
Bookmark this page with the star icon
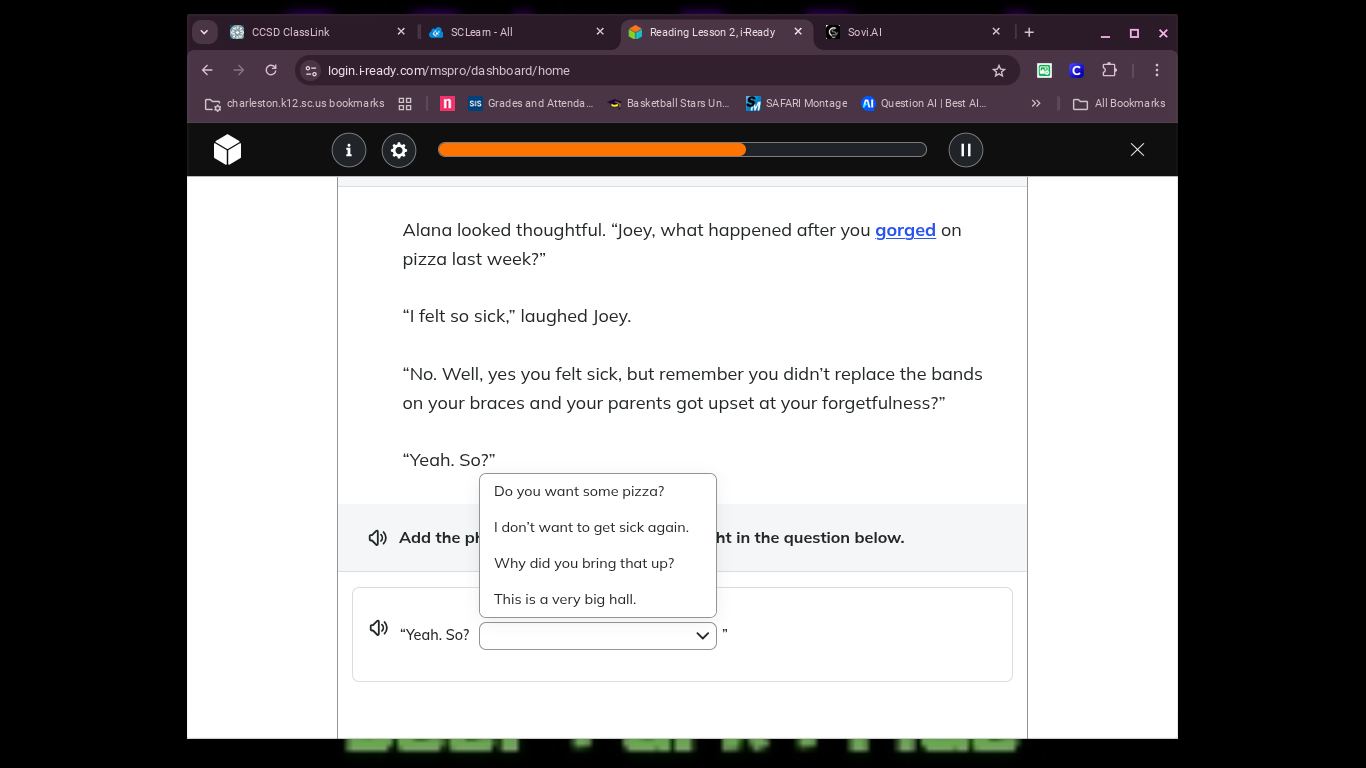point(998,70)
